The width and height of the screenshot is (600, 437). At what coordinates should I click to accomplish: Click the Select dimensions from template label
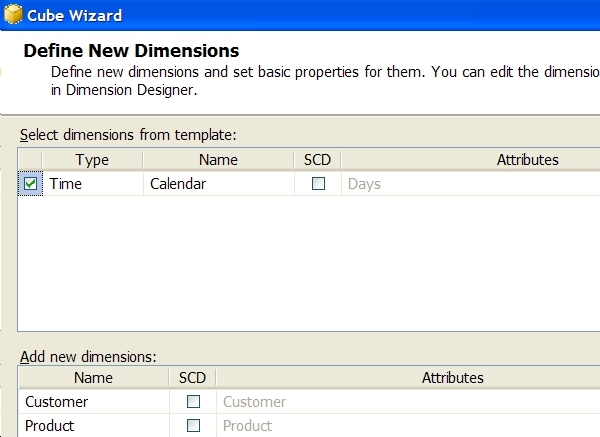128,135
